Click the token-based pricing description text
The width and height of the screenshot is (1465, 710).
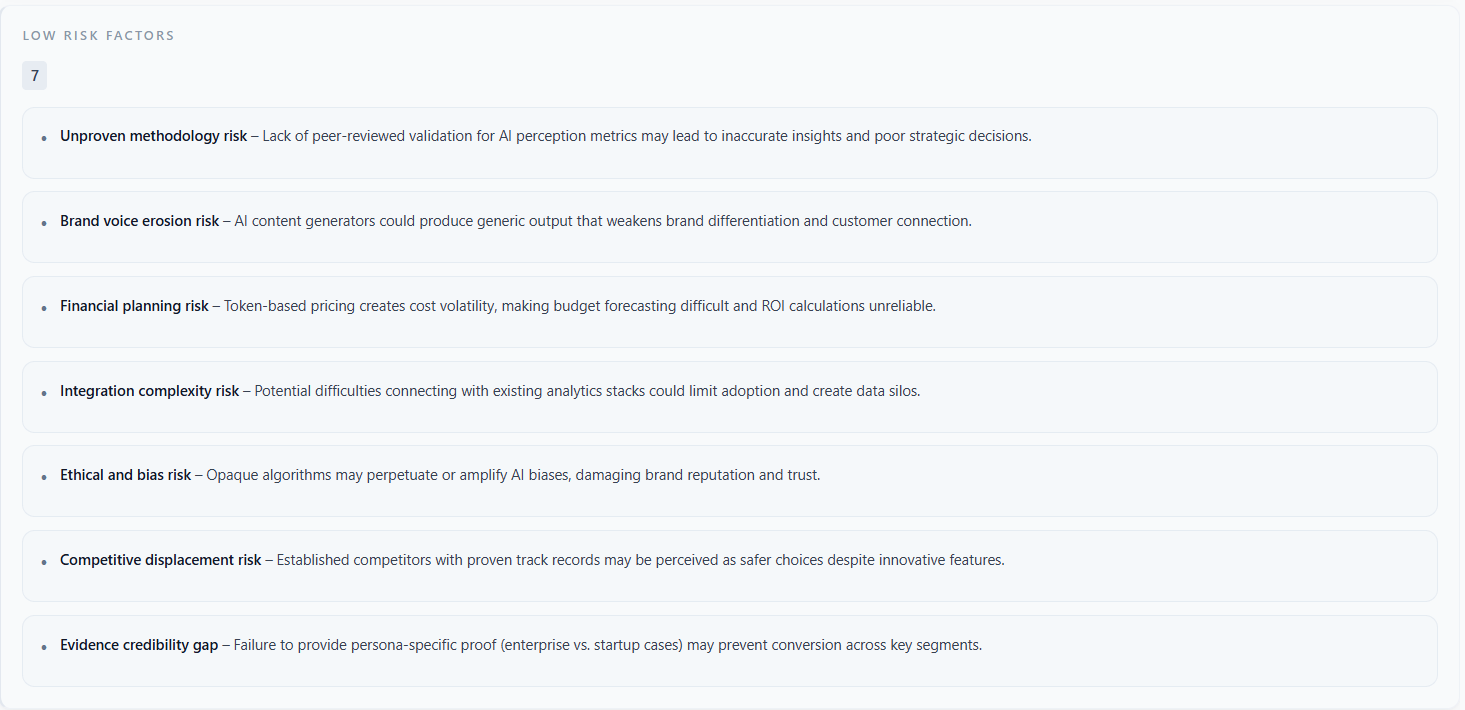click(x=580, y=306)
